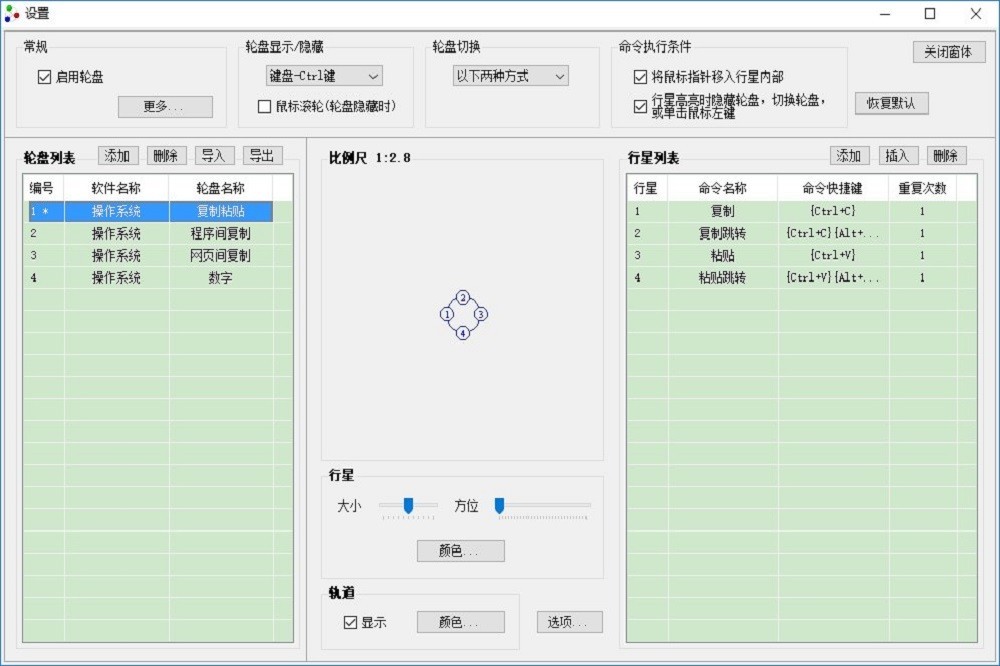Uncheck 将鼠标指针移入行星内部 option

click(x=640, y=77)
